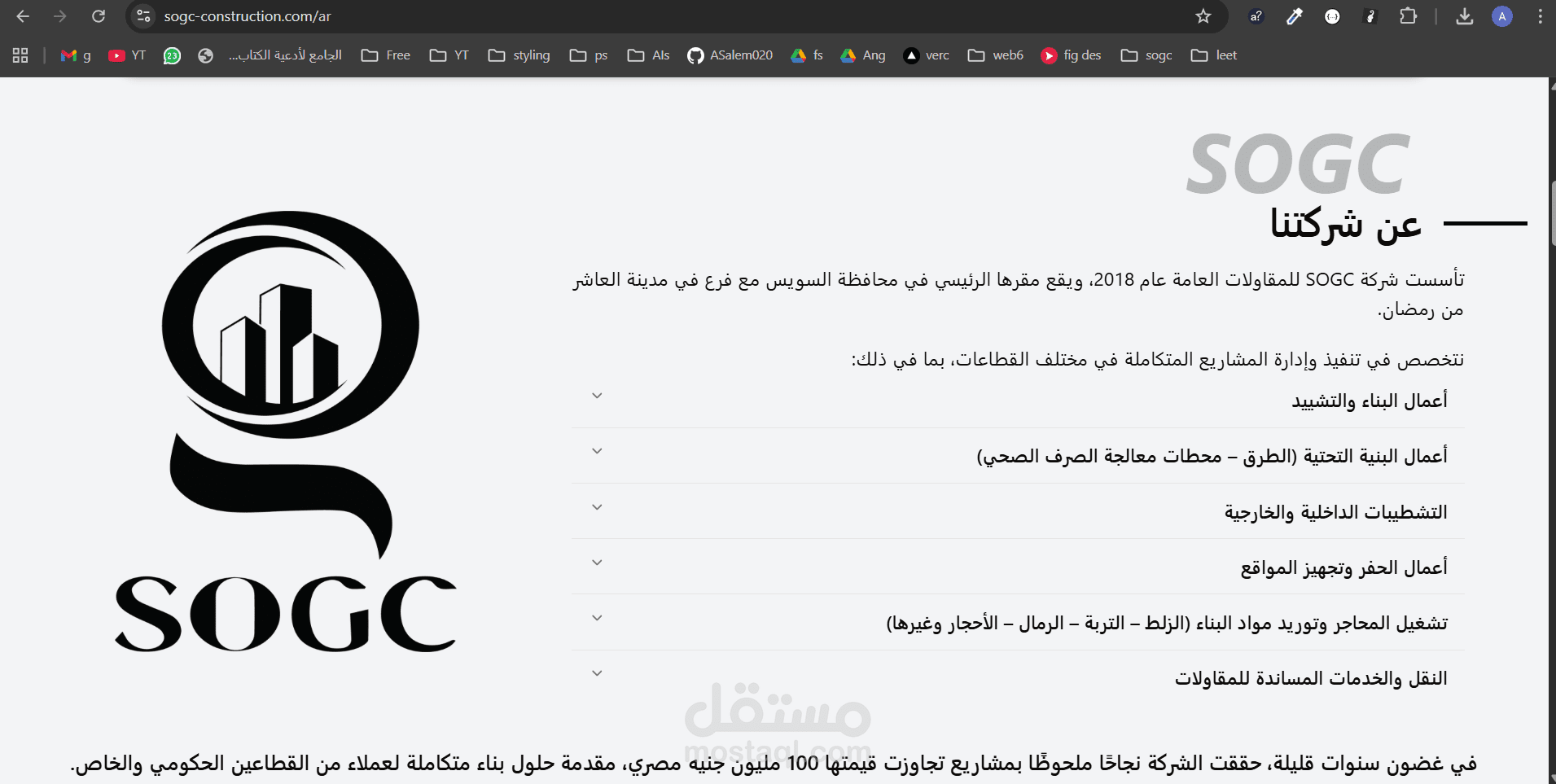Open the dark italic-letter extension icon
The height and width of the screenshot is (784, 1556).
pyautogui.click(x=1370, y=16)
